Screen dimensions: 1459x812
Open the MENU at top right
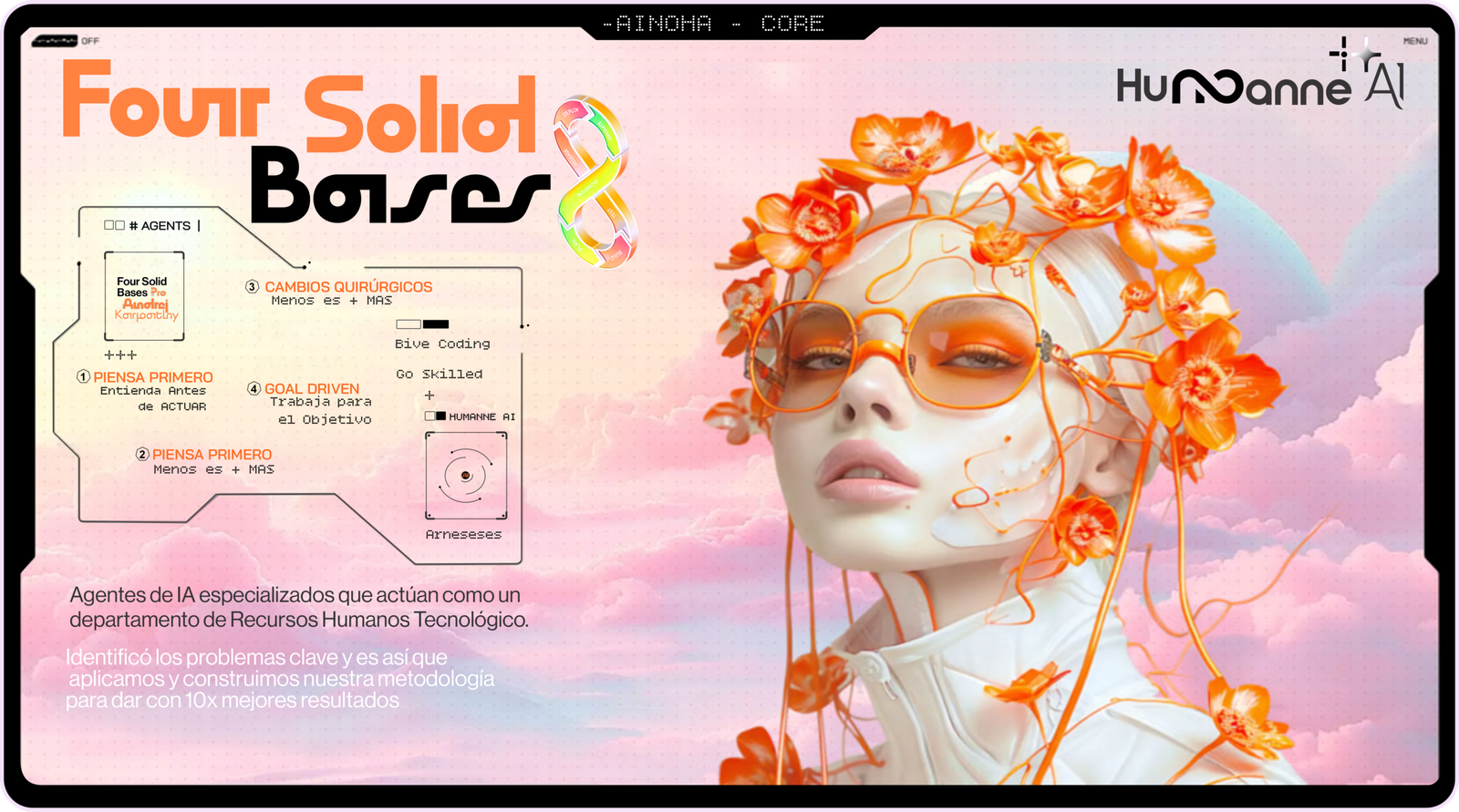1415,41
